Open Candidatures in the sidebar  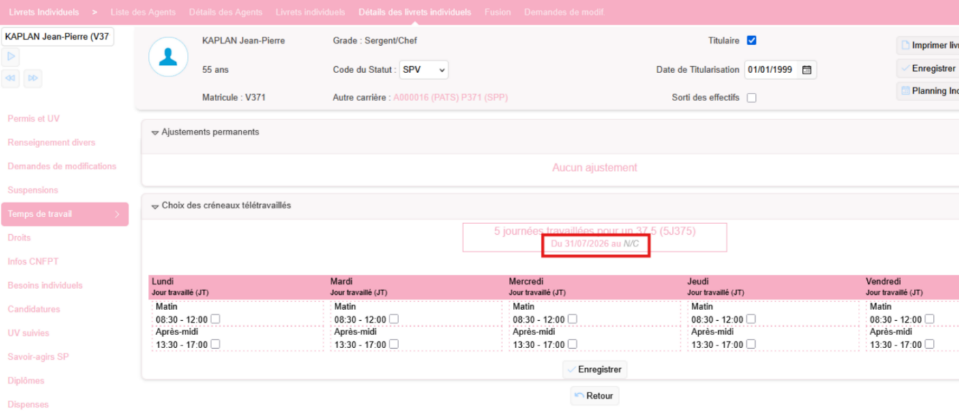tap(34, 309)
